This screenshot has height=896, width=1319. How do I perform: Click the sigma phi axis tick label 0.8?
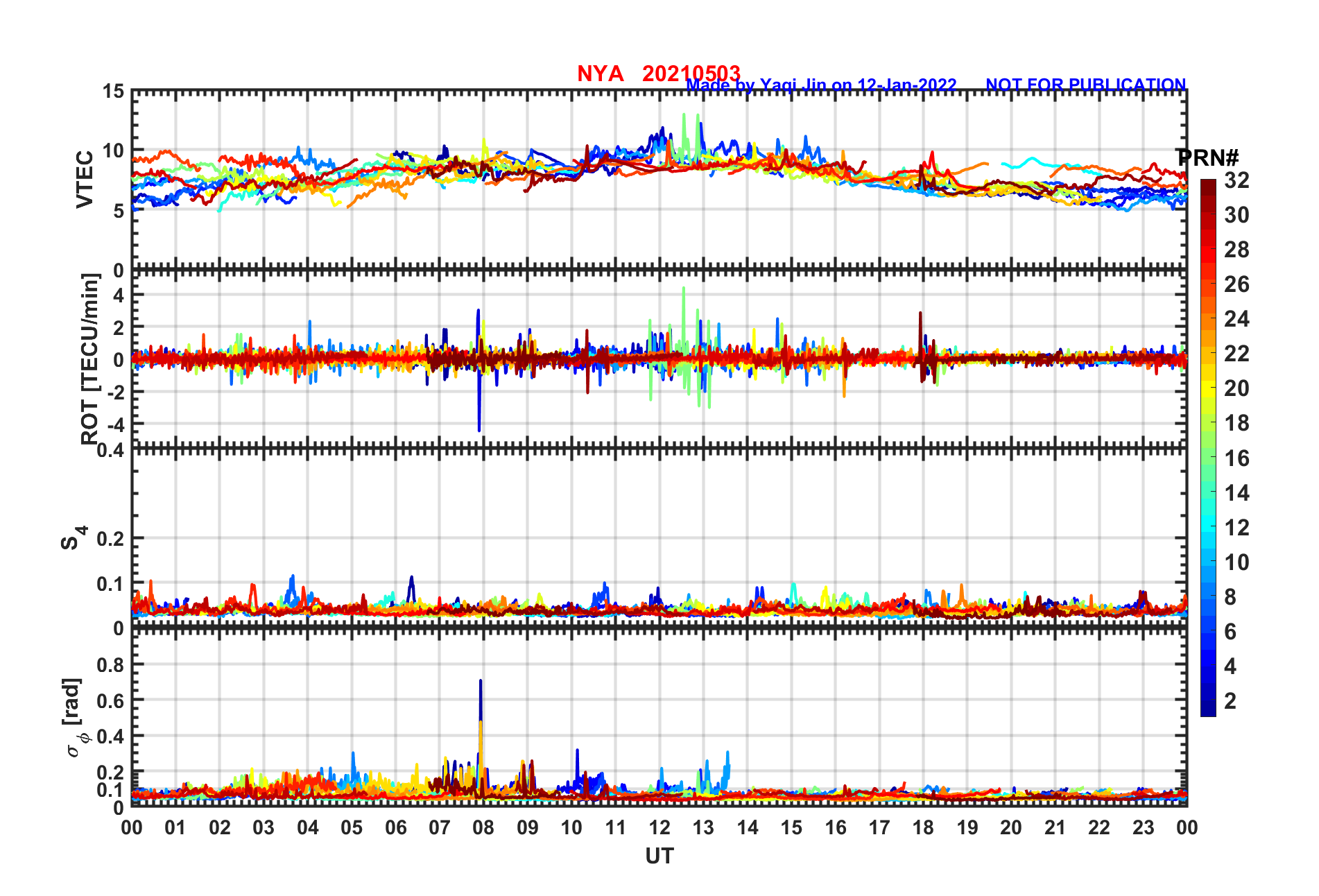(110, 664)
